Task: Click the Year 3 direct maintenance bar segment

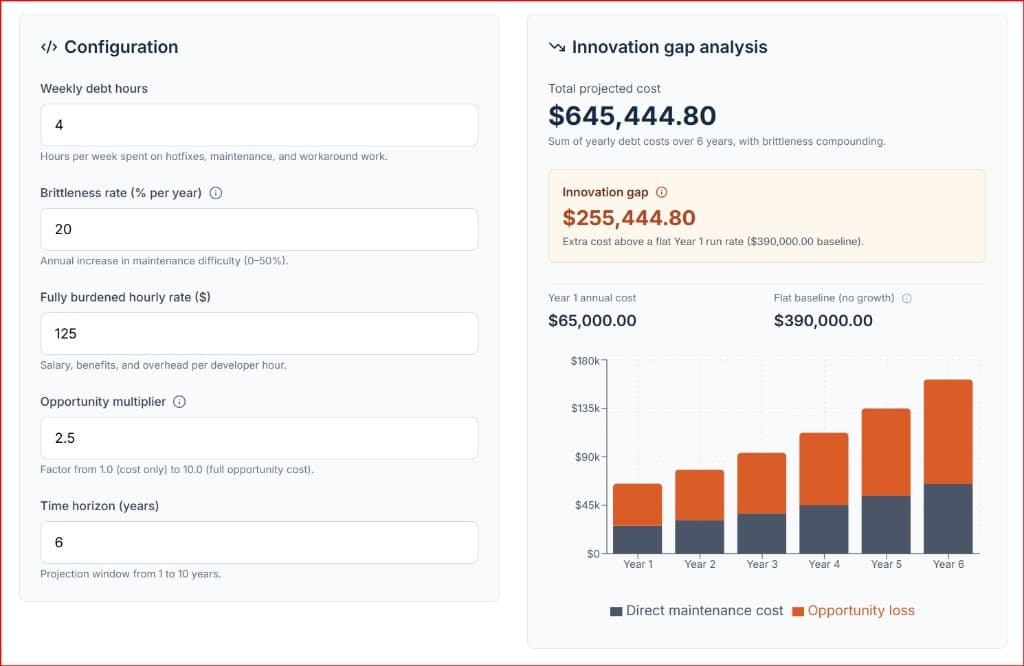Action: click(x=761, y=533)
